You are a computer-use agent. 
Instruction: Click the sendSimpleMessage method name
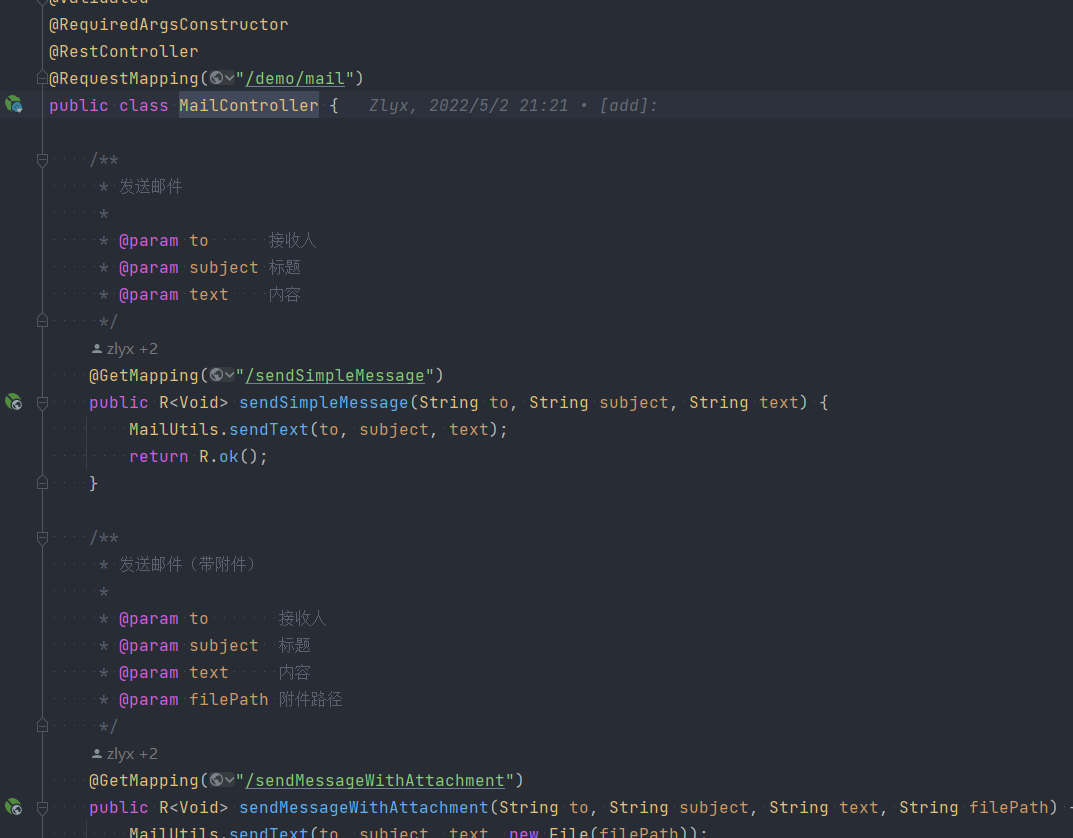(324, 402)
